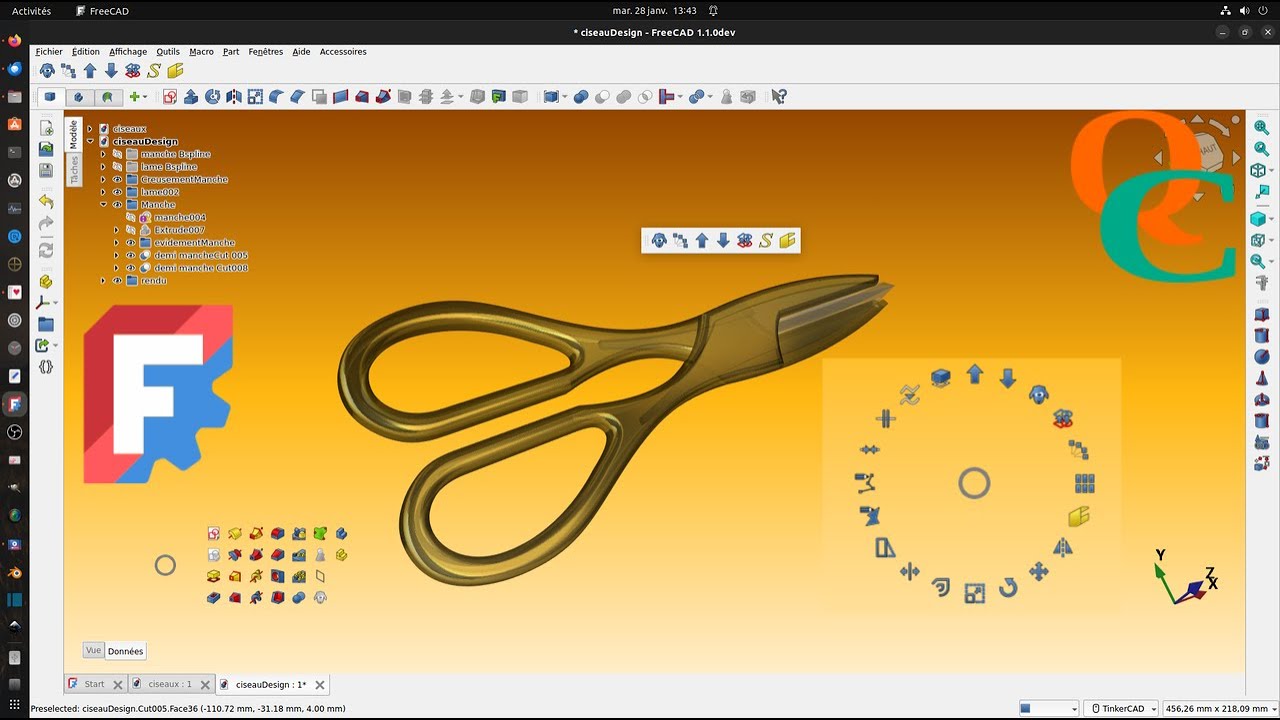Image resolution: width=1280 pixels, height=720 pixels.
Task: Toggle visibility eye of demi mancheCut 005
Action: (x=130, y=255)
